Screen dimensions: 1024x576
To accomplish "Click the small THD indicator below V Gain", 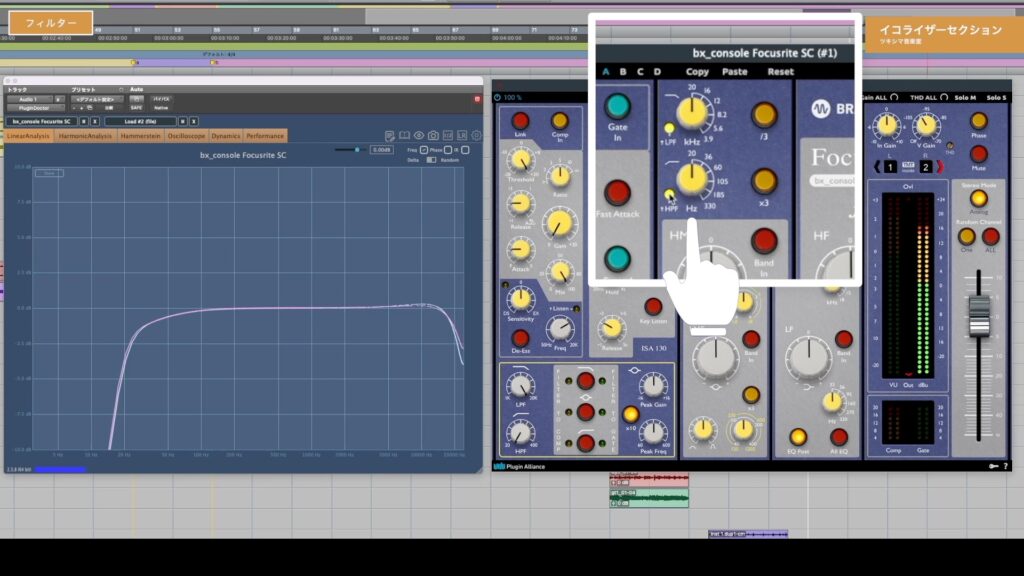I will tap(950, 146).
